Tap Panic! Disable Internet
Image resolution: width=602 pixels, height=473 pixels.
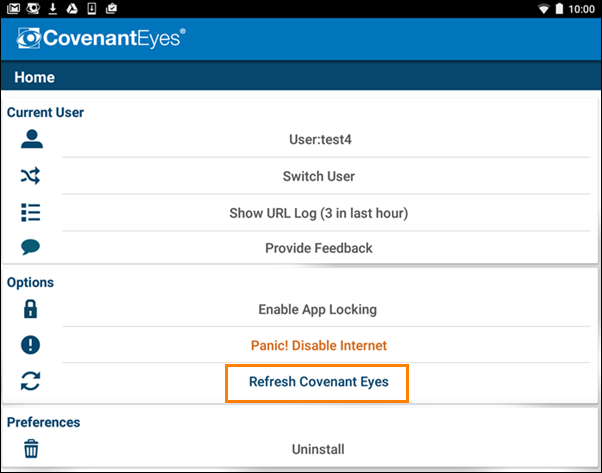[319, 345]
